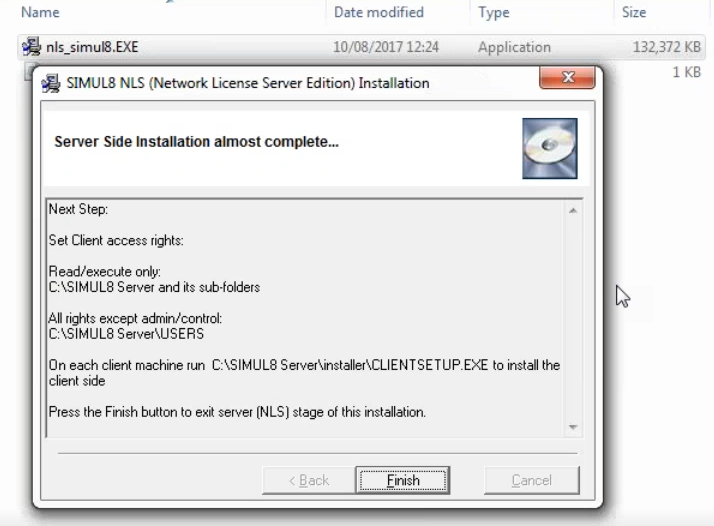Click the 10/08/2017 12:24 date cell
The height and width of the screenshot is (526, 714).
(386, 47)
